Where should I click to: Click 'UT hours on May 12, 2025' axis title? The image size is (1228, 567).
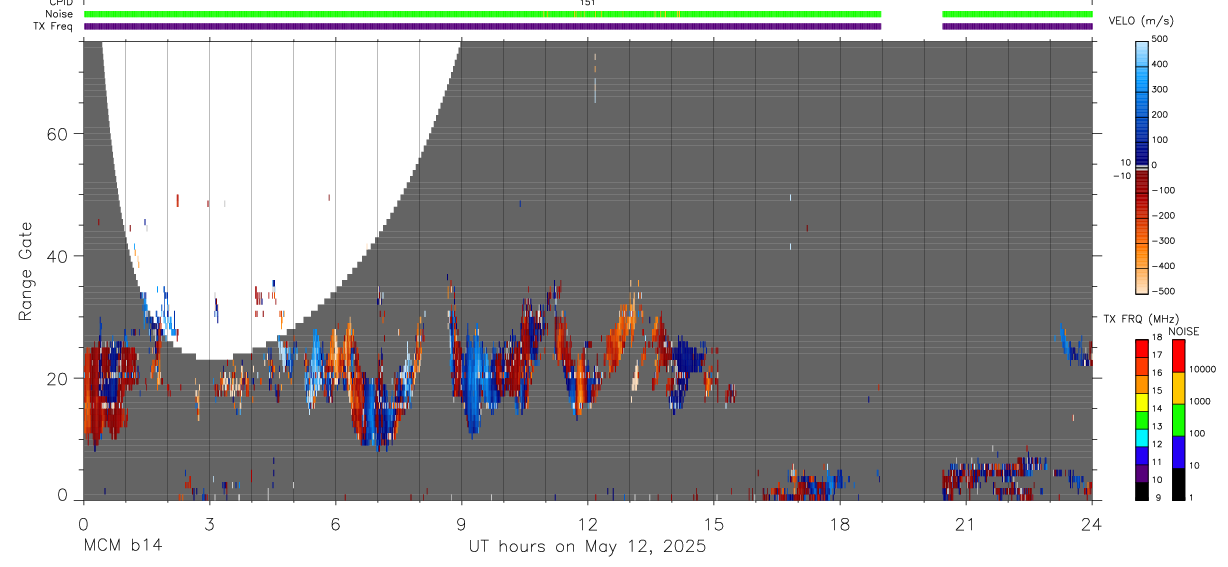(587, 546)
